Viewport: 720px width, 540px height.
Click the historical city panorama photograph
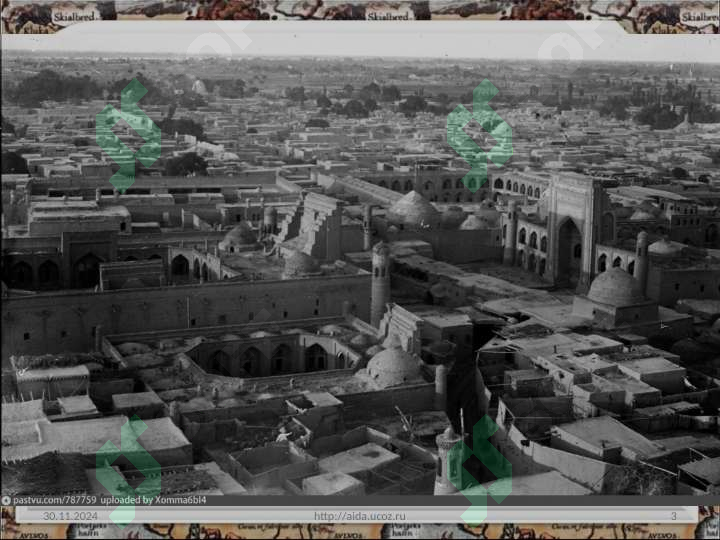coord(360,271)
